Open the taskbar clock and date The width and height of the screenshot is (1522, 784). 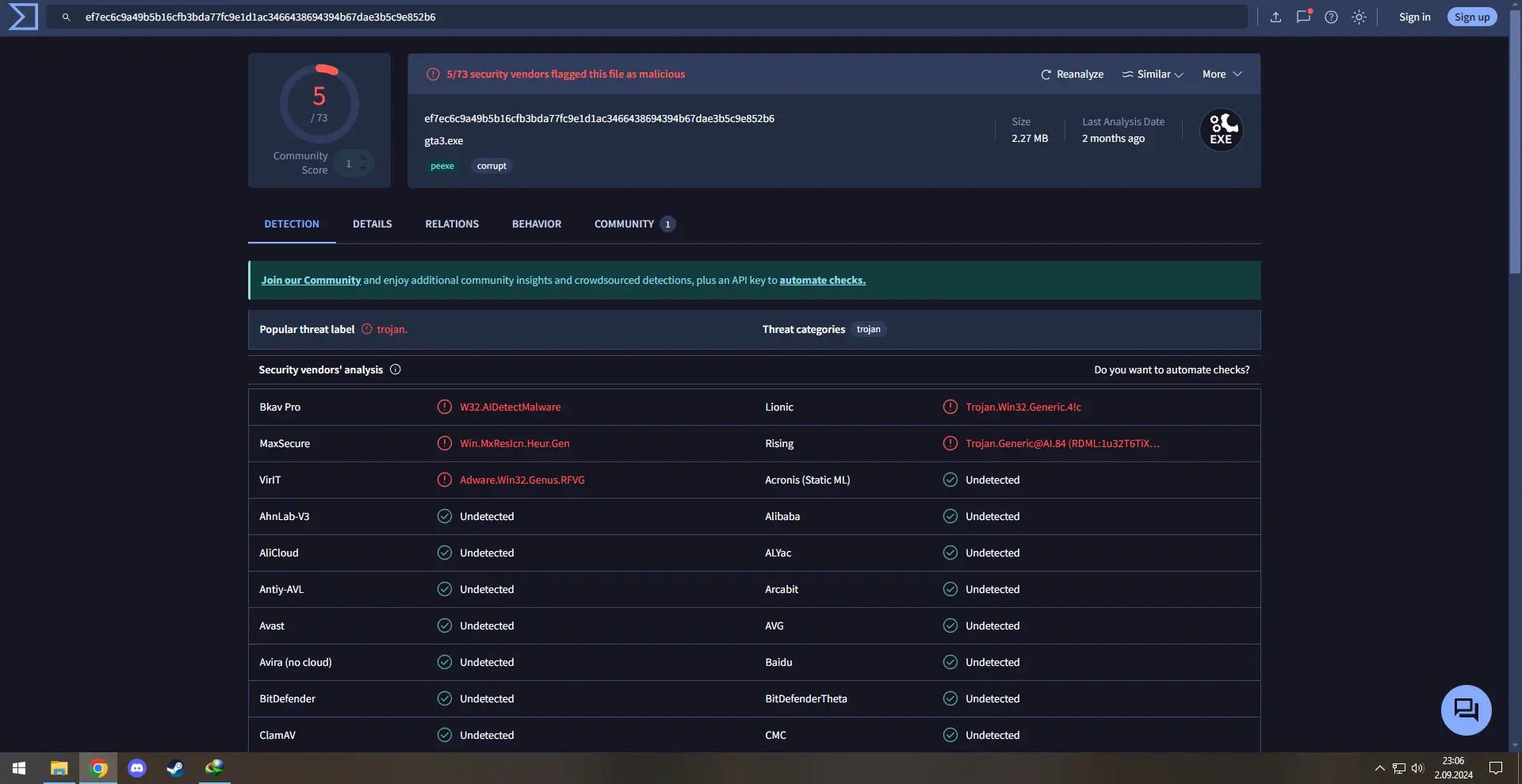tap(1453, 768)
